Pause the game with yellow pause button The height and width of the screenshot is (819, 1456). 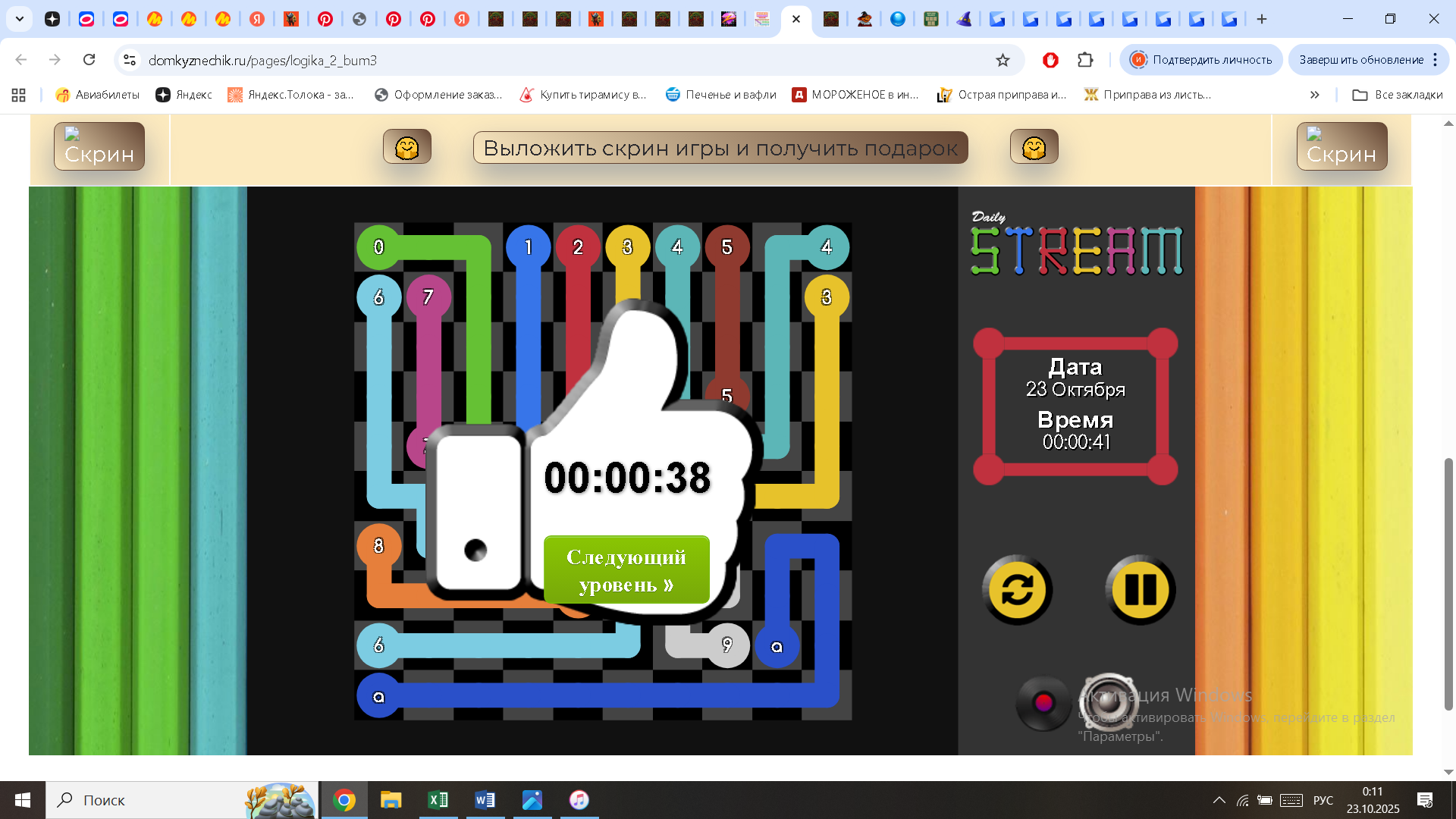(1139, 590)
